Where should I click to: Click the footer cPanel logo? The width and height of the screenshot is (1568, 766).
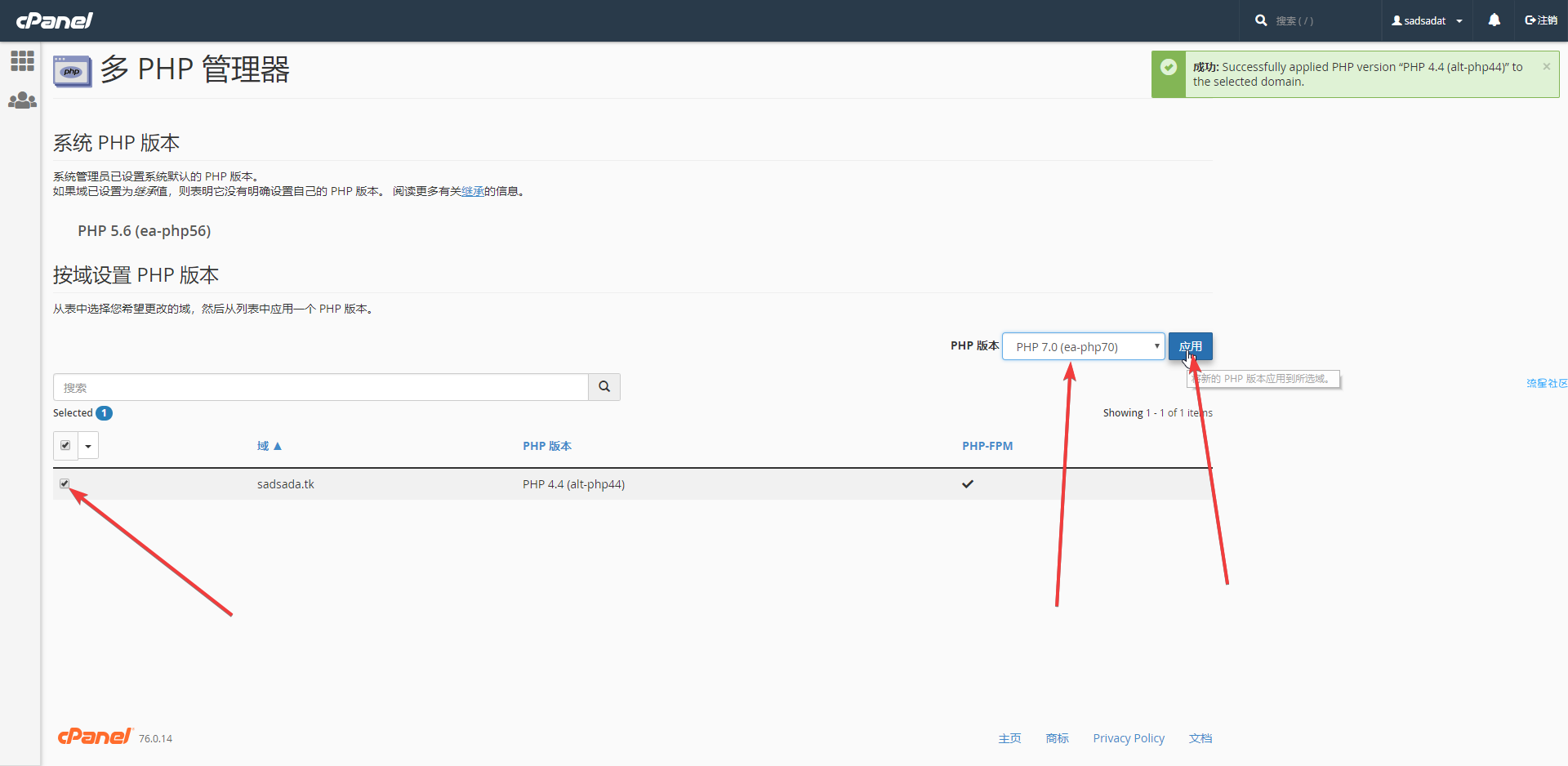coord(95,736)
